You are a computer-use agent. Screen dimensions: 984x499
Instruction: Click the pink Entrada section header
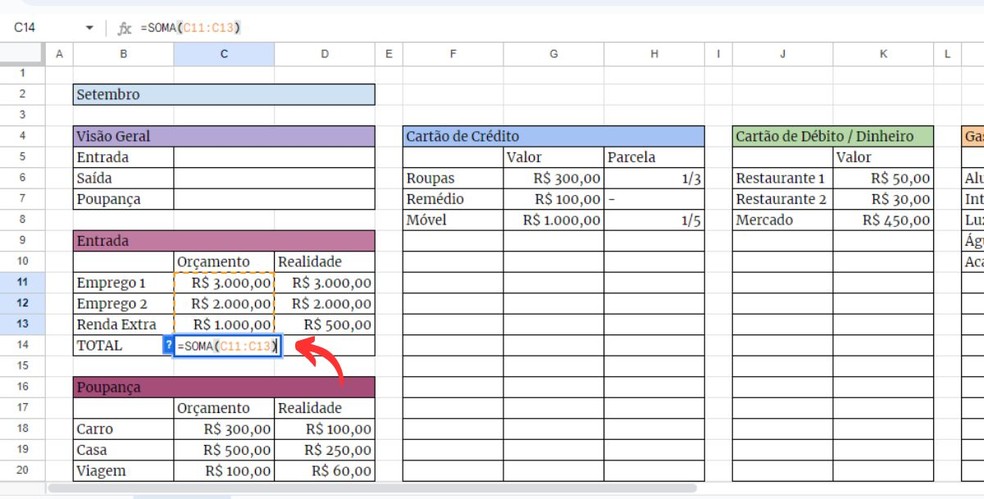tap(224, 240)
